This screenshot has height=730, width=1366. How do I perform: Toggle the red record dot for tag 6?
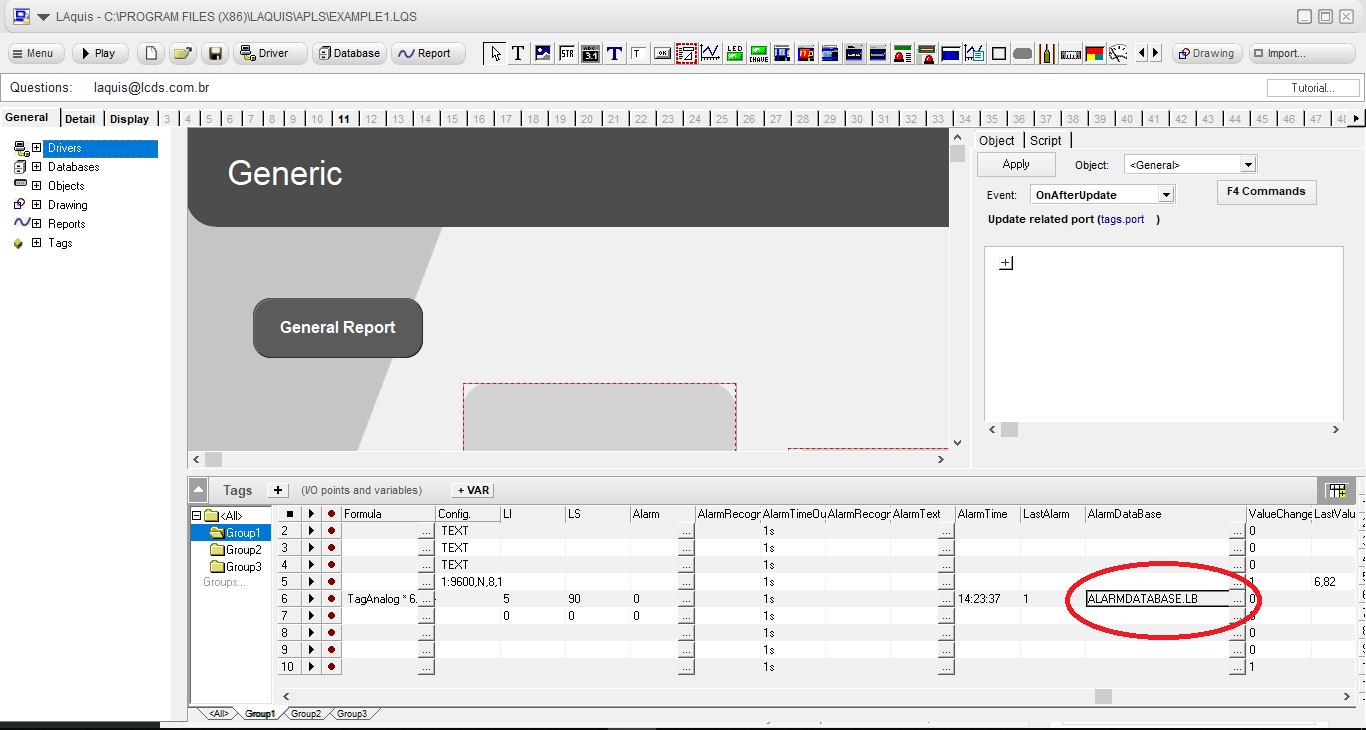(331, 599)
